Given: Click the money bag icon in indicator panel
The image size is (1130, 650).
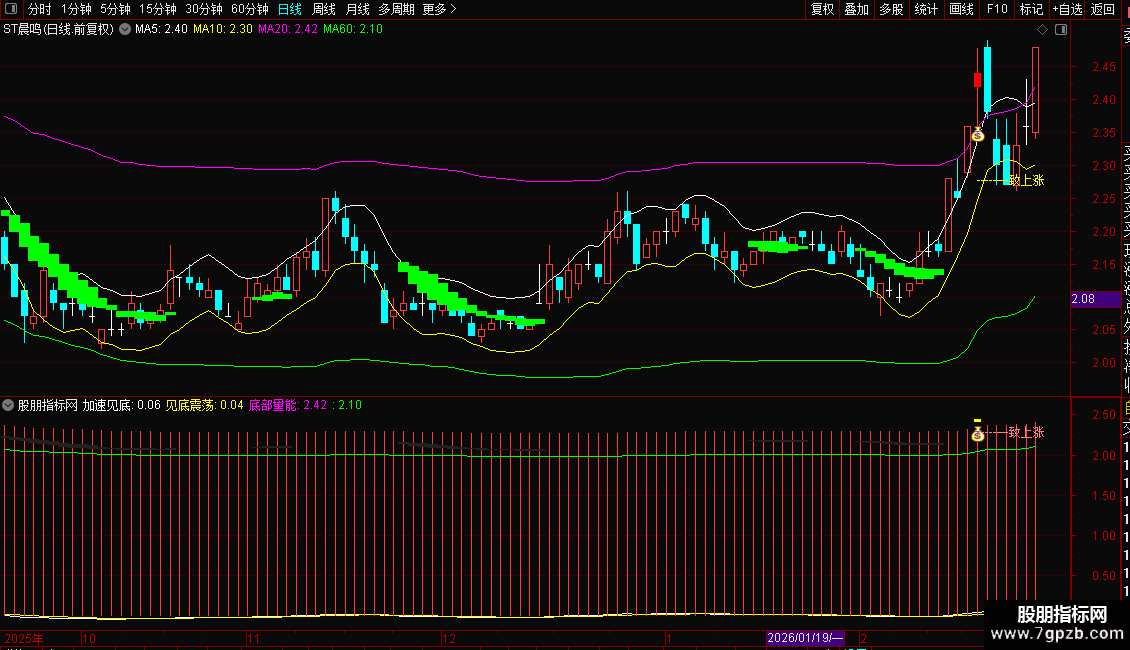Looking at the screenshot, I should pyautogui.click(x=978, y=434).
